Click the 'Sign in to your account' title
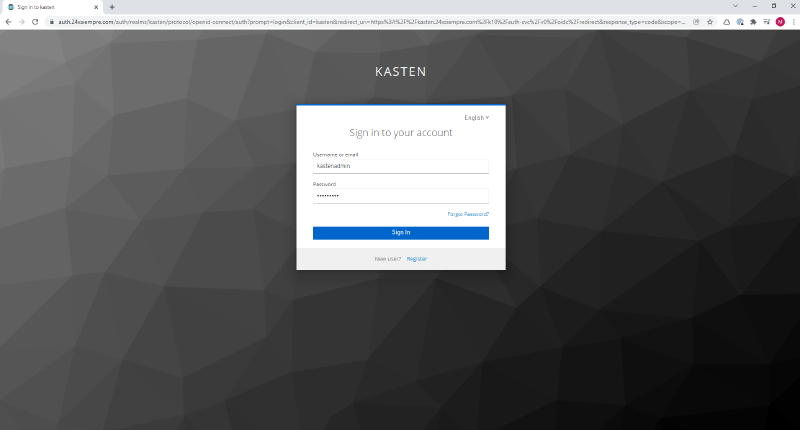Screen dimensions: 800x430 pyautogui.click(x=401, y=133)
